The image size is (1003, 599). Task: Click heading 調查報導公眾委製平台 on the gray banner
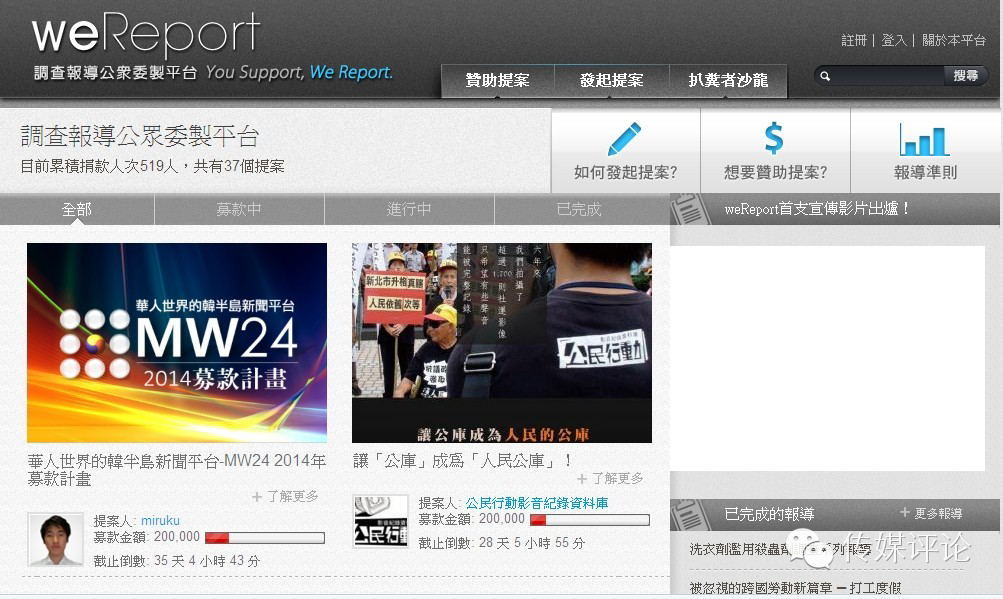pos(139,136)
